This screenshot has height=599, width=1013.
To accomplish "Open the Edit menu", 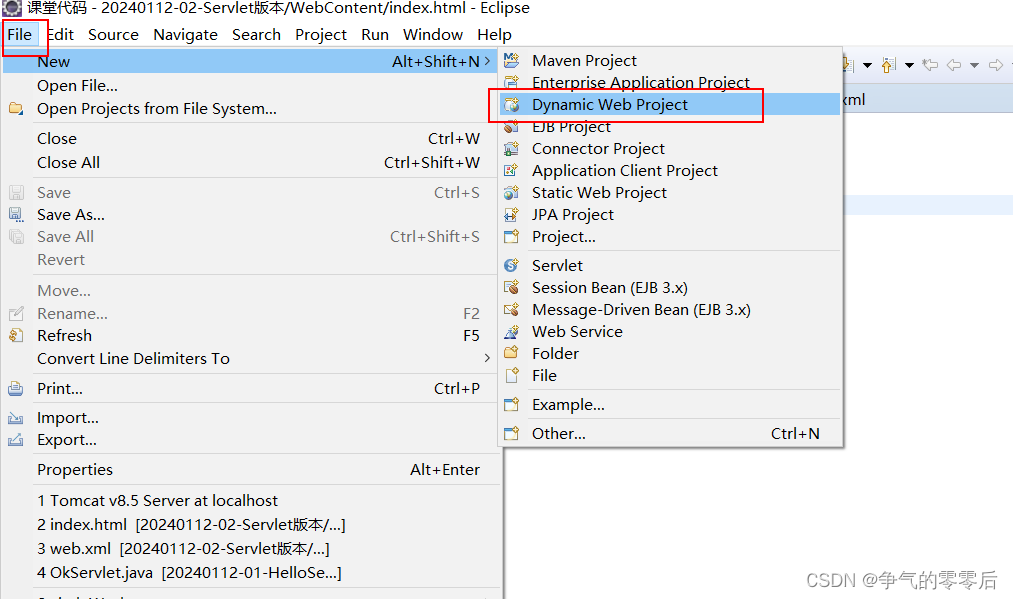I will 61,35.
